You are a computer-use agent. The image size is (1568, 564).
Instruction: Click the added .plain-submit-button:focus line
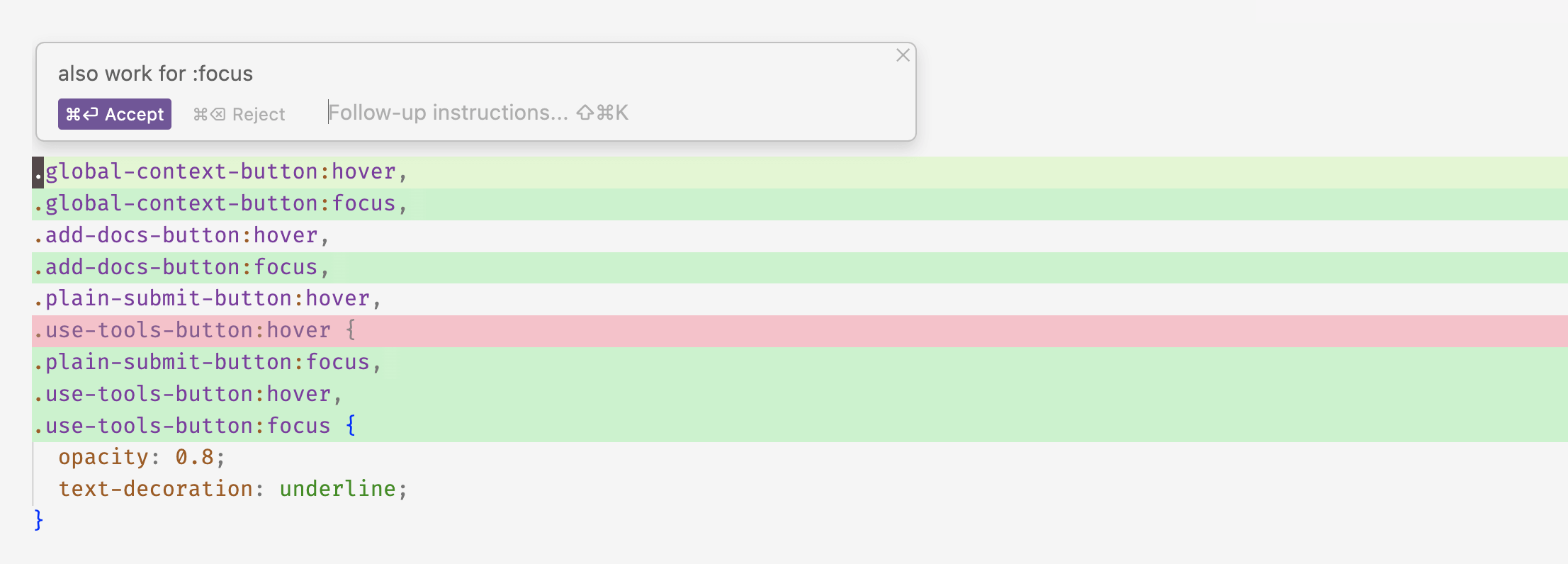207,363
